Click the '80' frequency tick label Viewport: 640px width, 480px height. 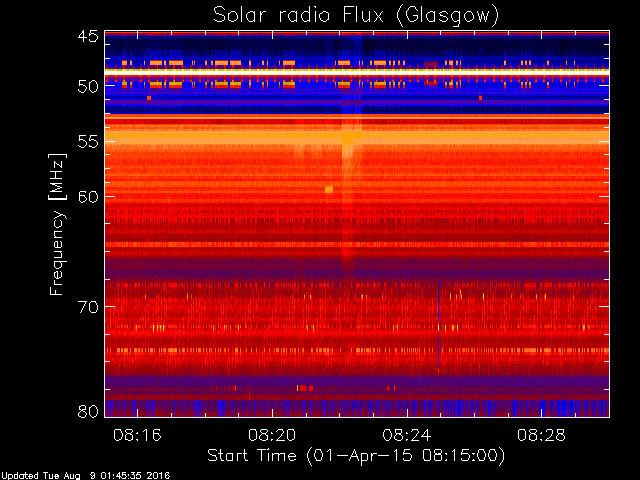tap(88, 411)
